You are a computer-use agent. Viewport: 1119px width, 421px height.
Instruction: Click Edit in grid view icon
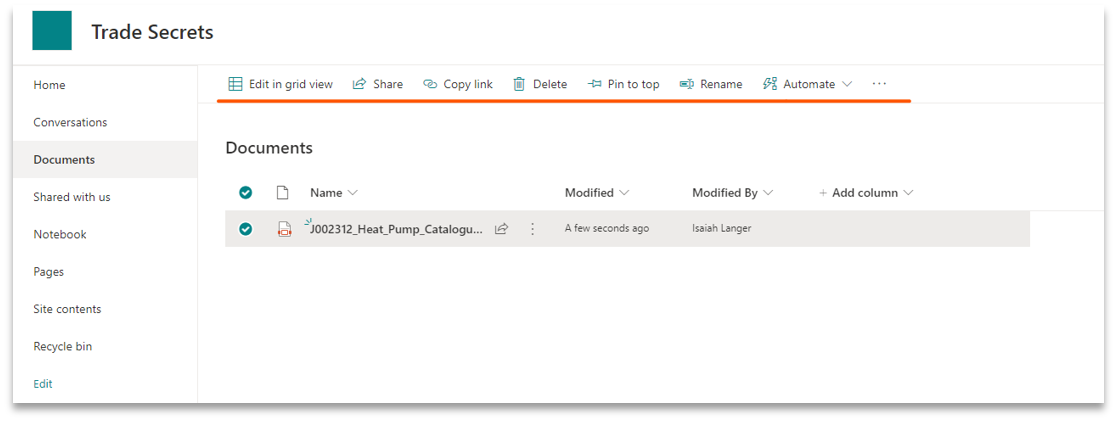pyautogui.click(x=236, y=84)
